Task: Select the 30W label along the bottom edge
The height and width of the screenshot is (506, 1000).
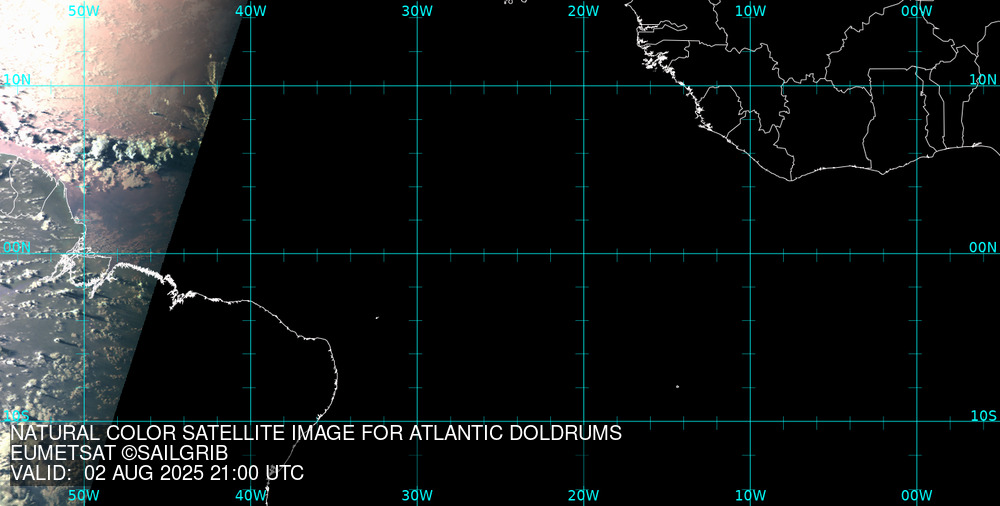Action: coord(417,495)
